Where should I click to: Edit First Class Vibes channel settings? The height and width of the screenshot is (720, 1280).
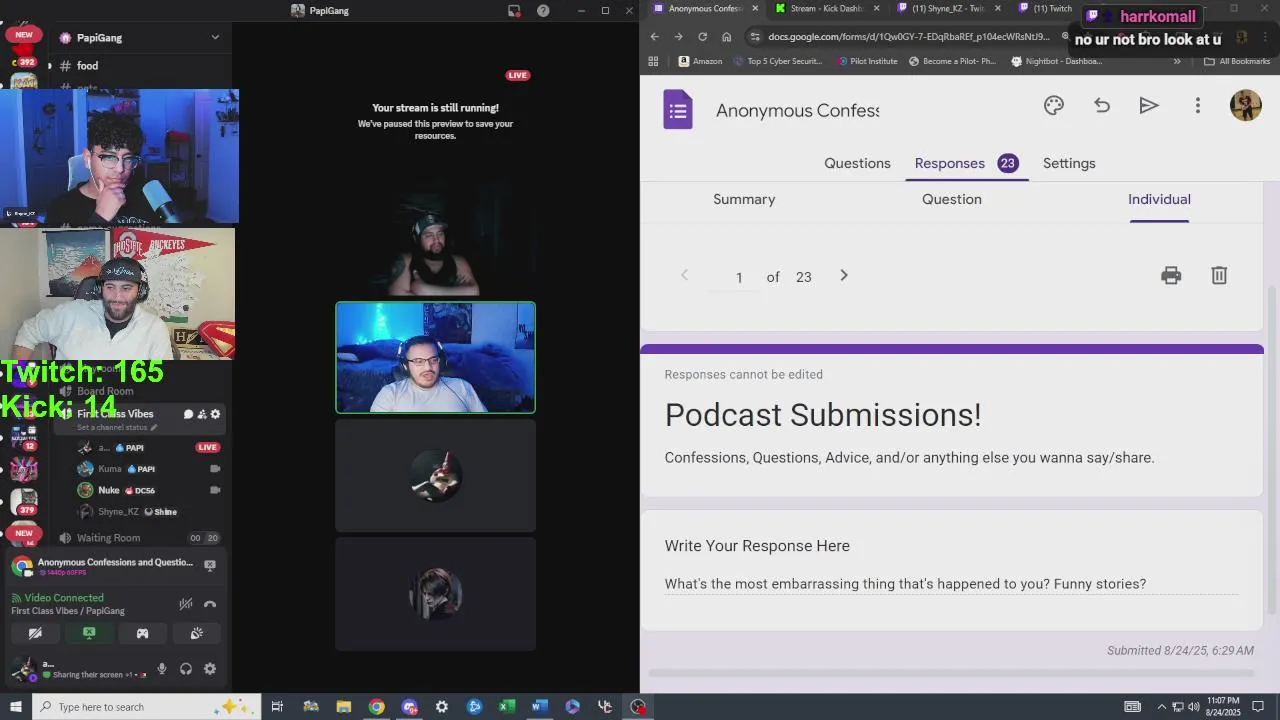click(215, 414)
